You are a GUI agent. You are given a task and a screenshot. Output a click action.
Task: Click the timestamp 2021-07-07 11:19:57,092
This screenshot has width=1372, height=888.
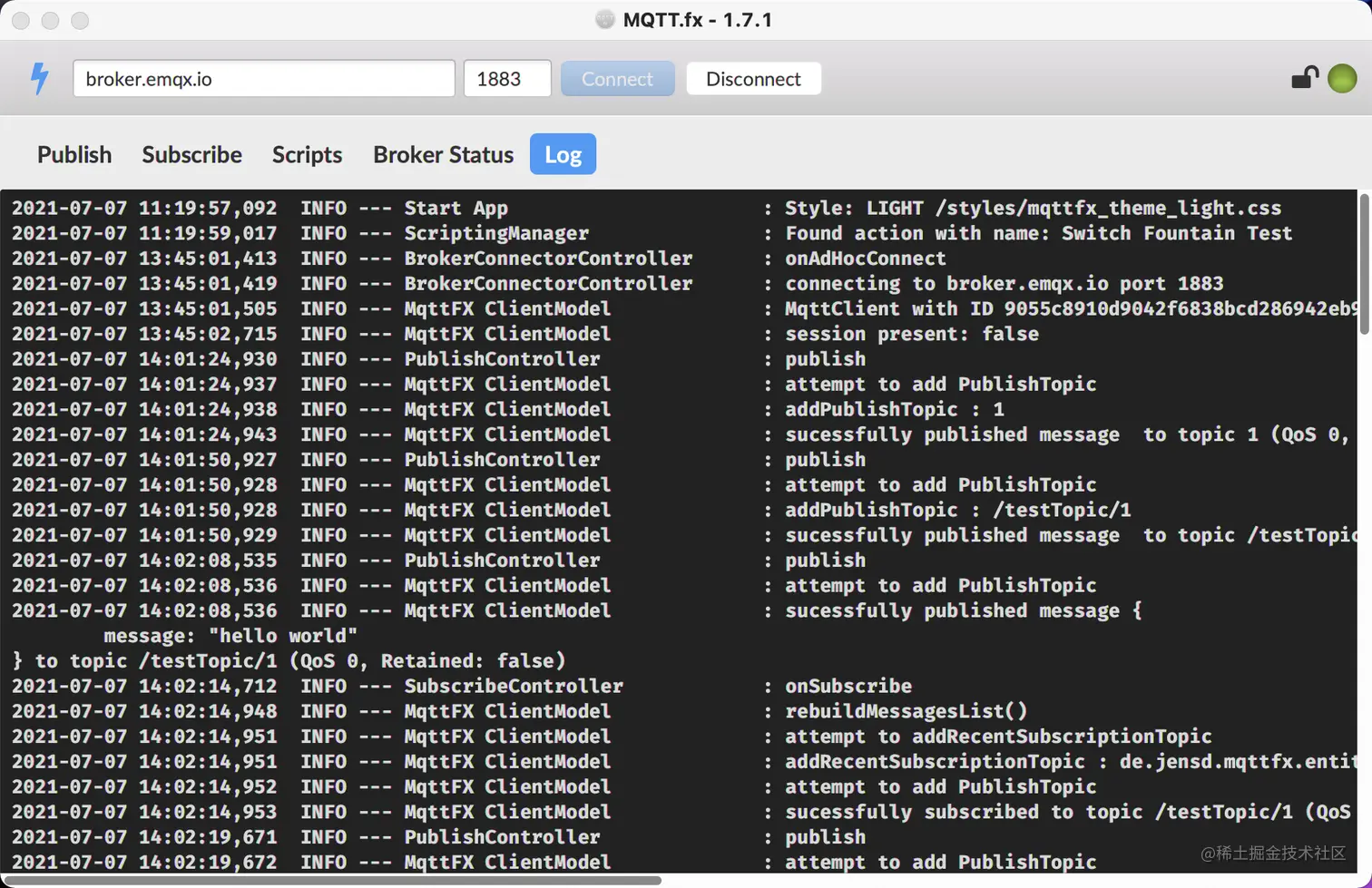(144, 209)
